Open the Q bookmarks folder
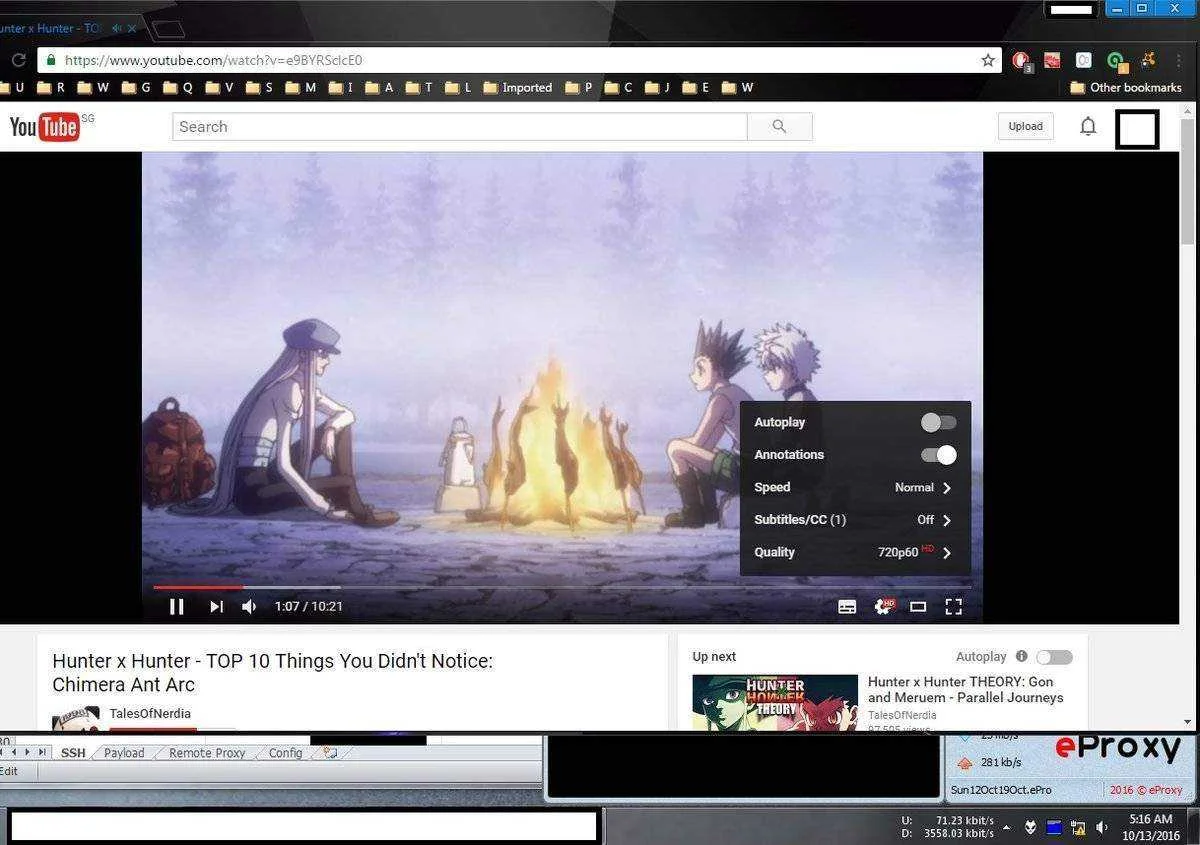The height and width of the screenshot is (845, 1200). (178, 88)
